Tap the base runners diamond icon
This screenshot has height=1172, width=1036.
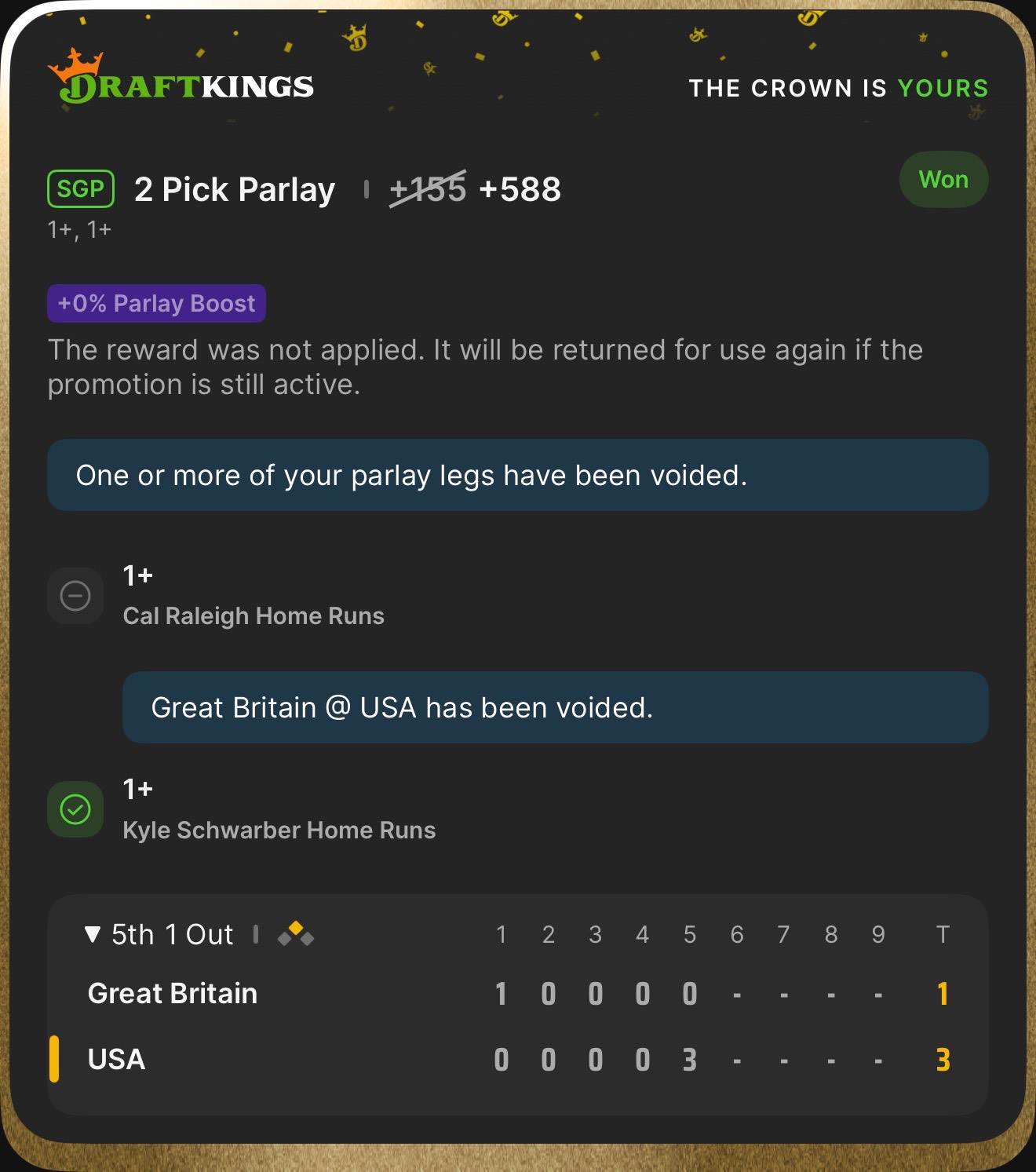[x=296, y=933]
